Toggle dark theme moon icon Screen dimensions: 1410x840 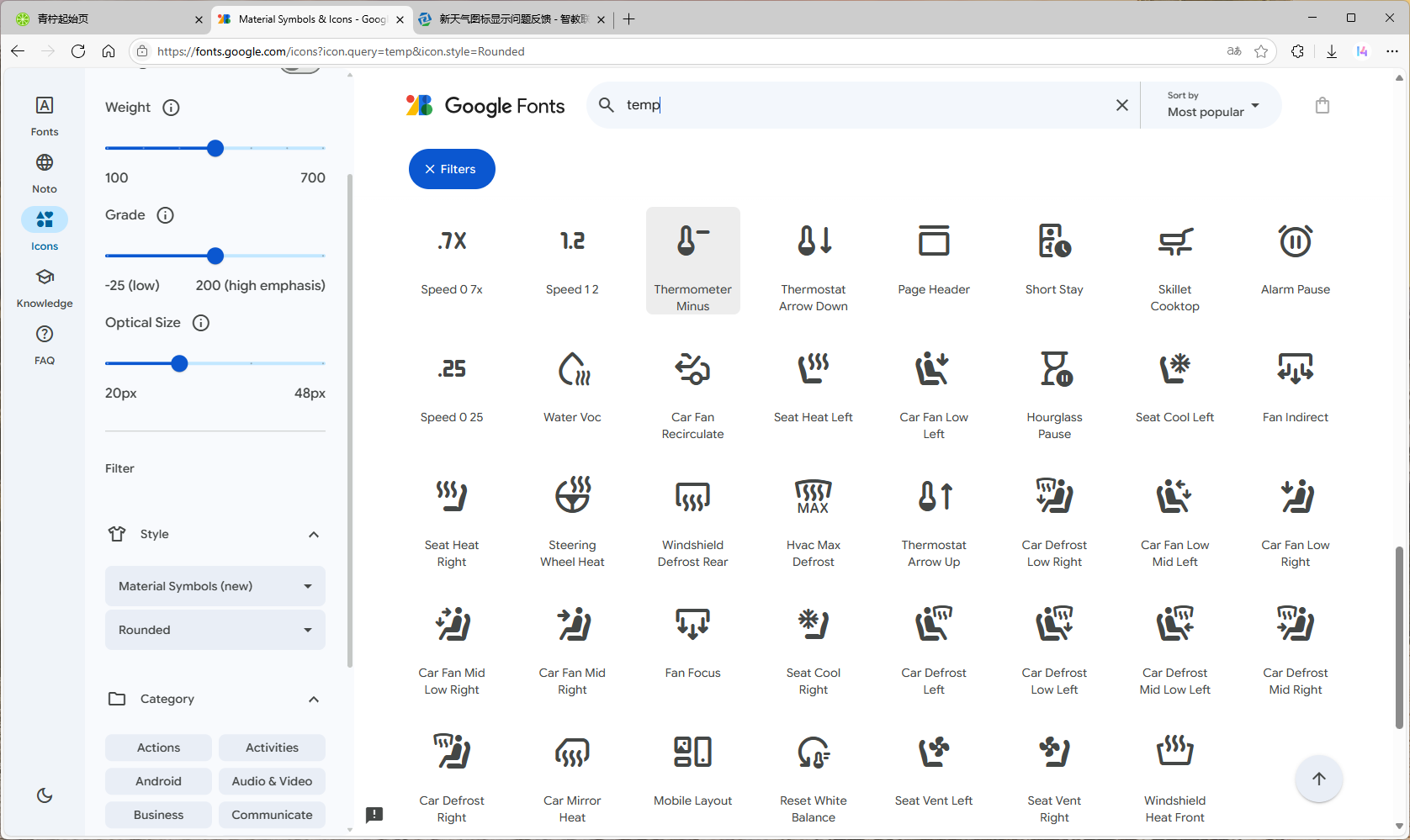[45, 795]
